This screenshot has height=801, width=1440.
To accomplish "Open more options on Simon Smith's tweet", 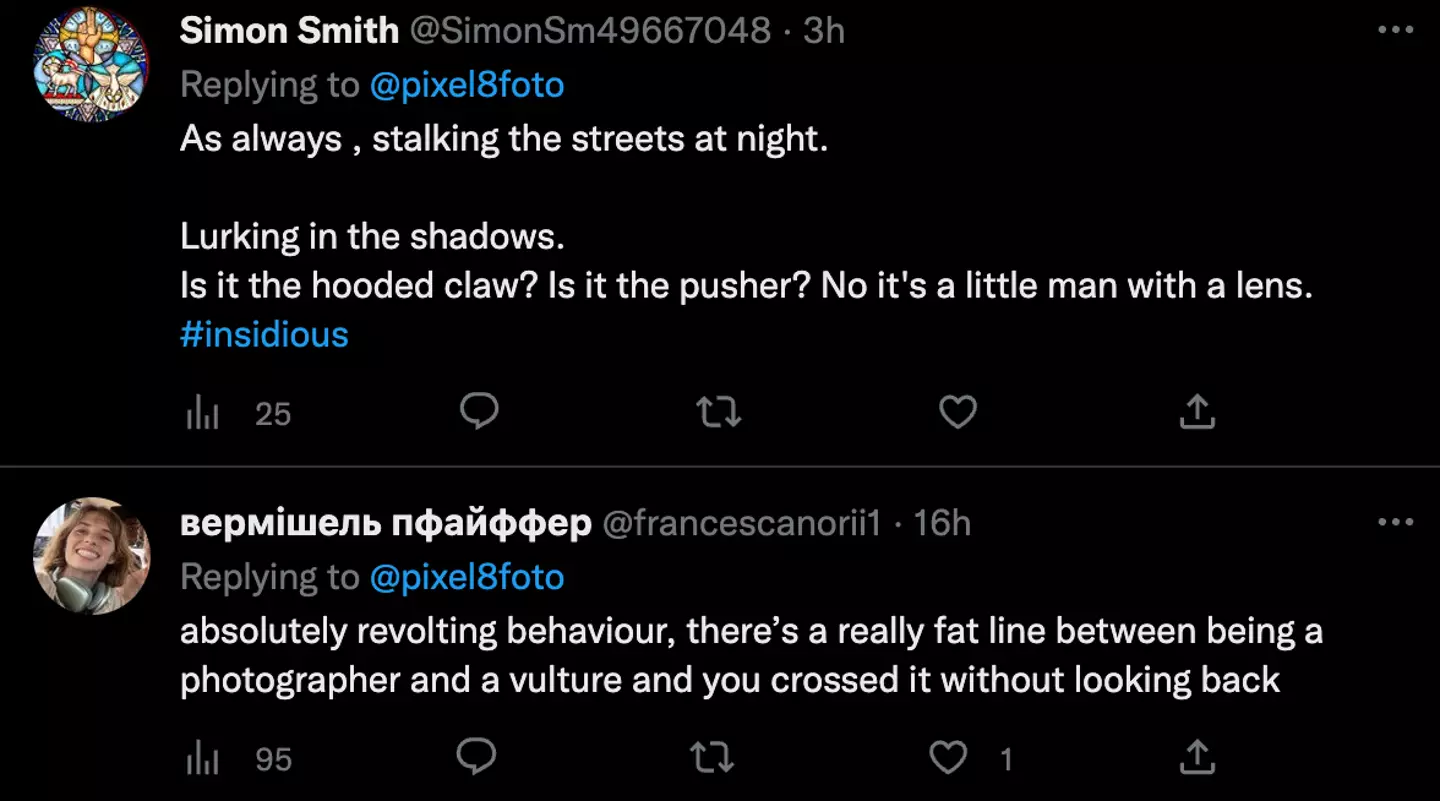I will [1395, 31].
